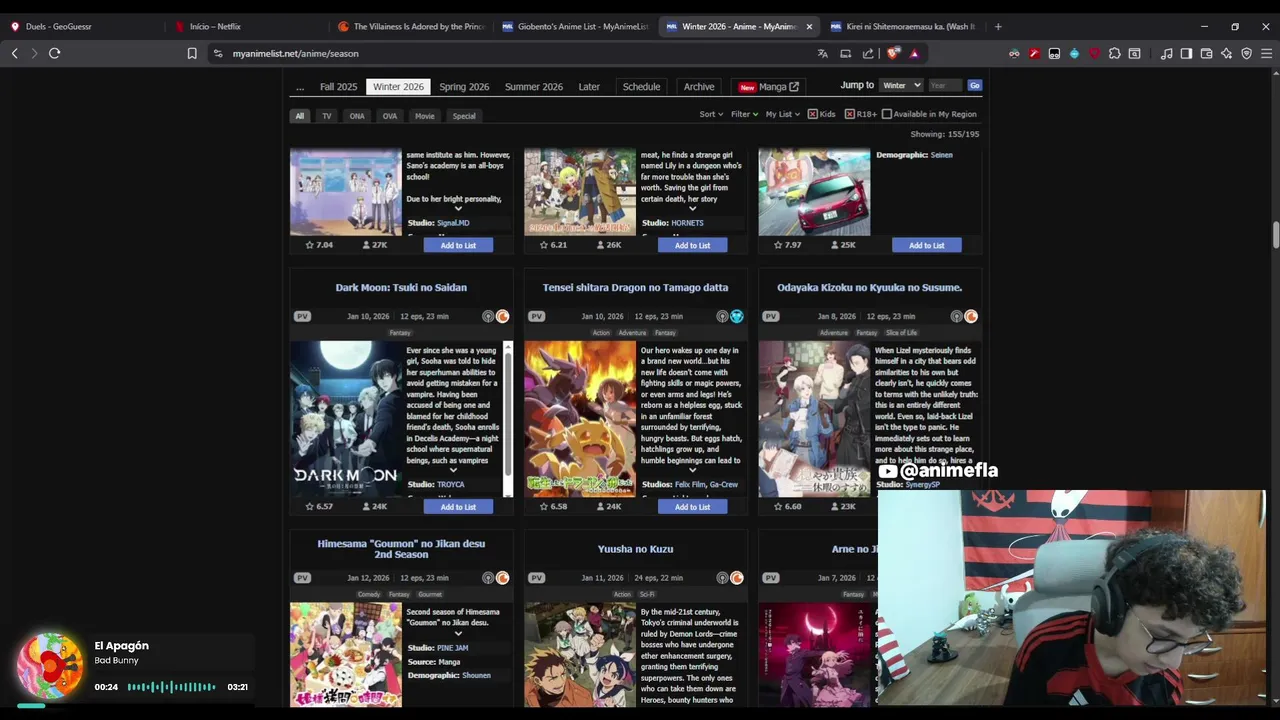Switch to the Fall 2025 season tab
The width and height of the screenshot is (1280, 720).
pyautogui.click(x=338, y=87)
